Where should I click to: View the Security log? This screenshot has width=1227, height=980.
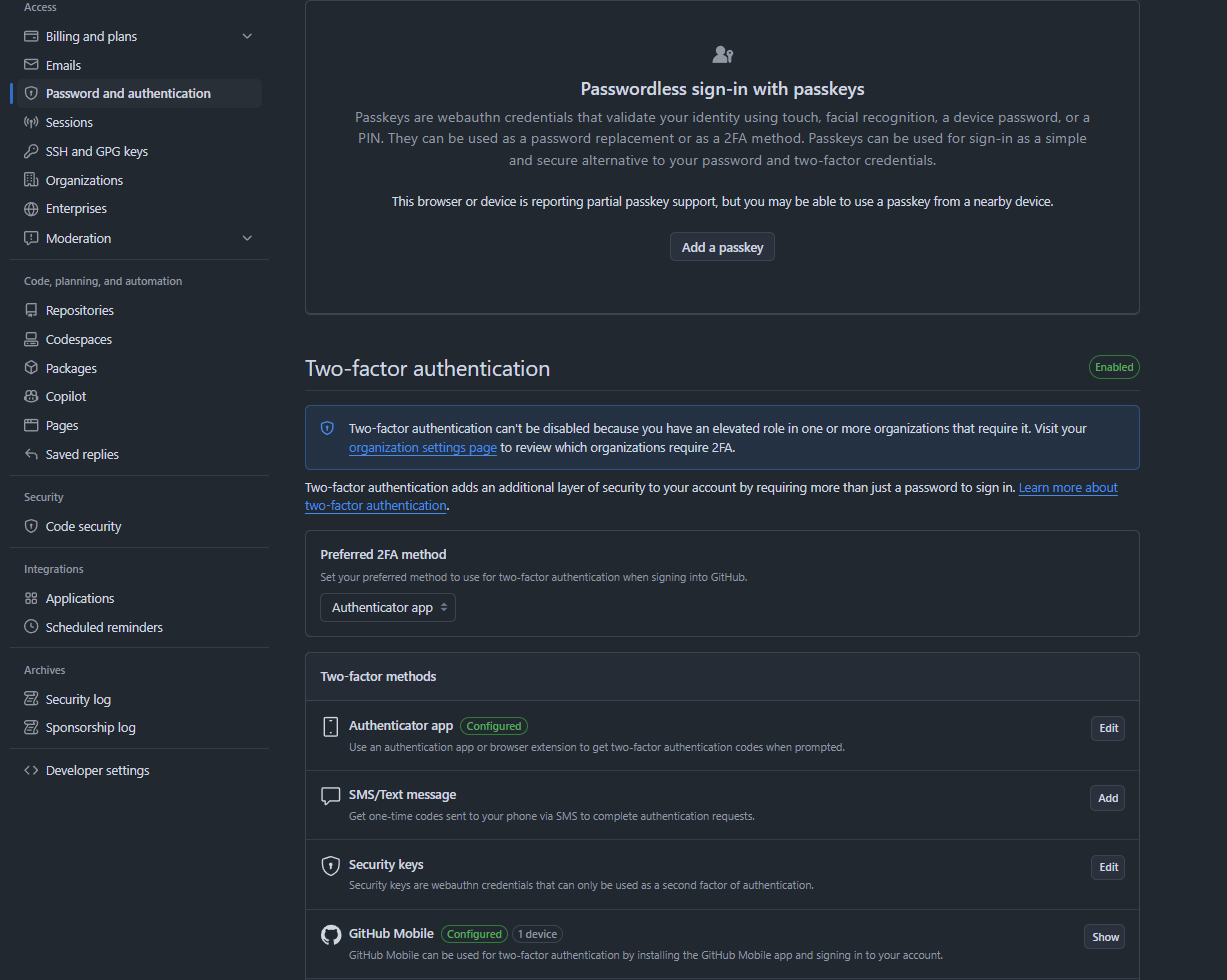139,700
